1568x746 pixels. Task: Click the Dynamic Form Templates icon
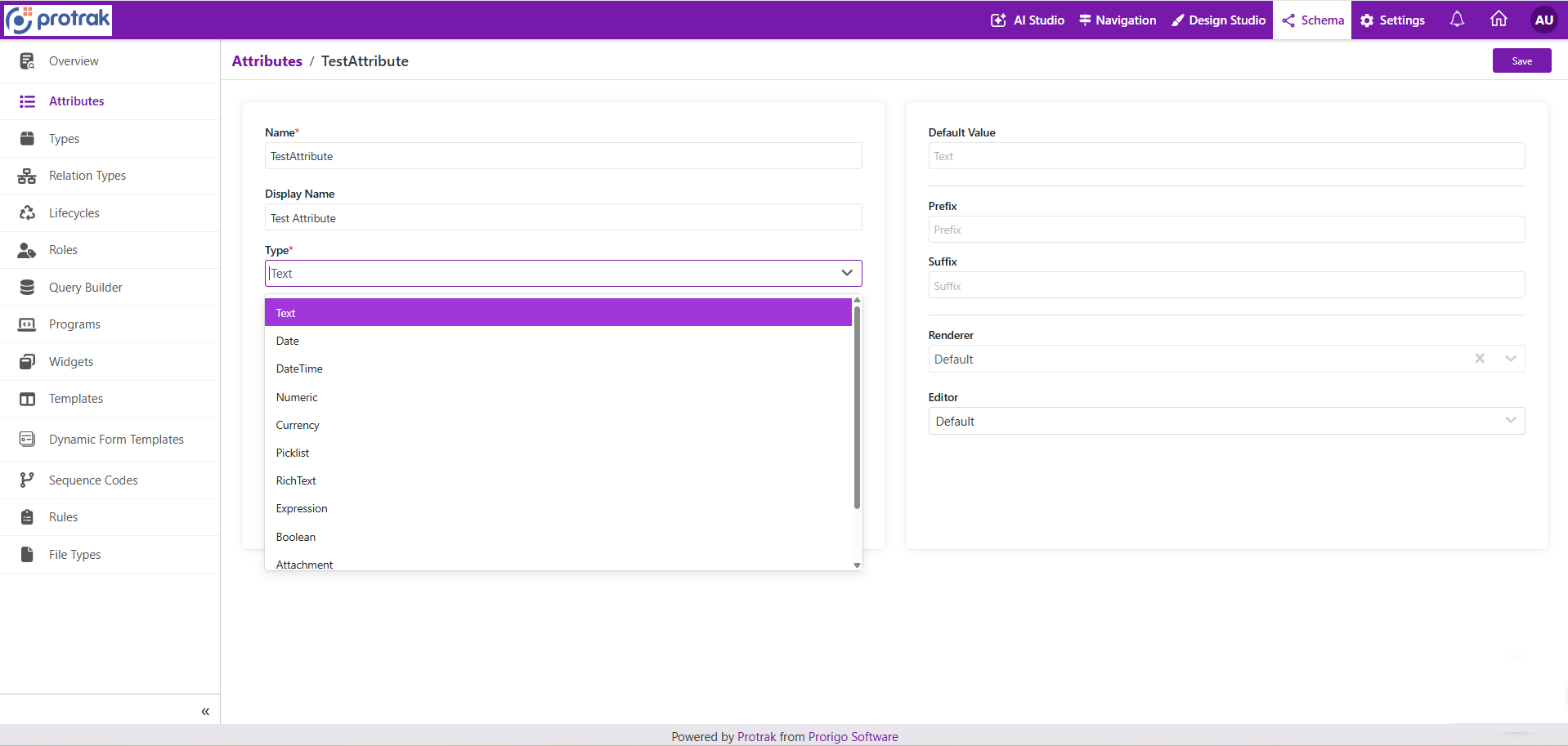tap(27, 439)
